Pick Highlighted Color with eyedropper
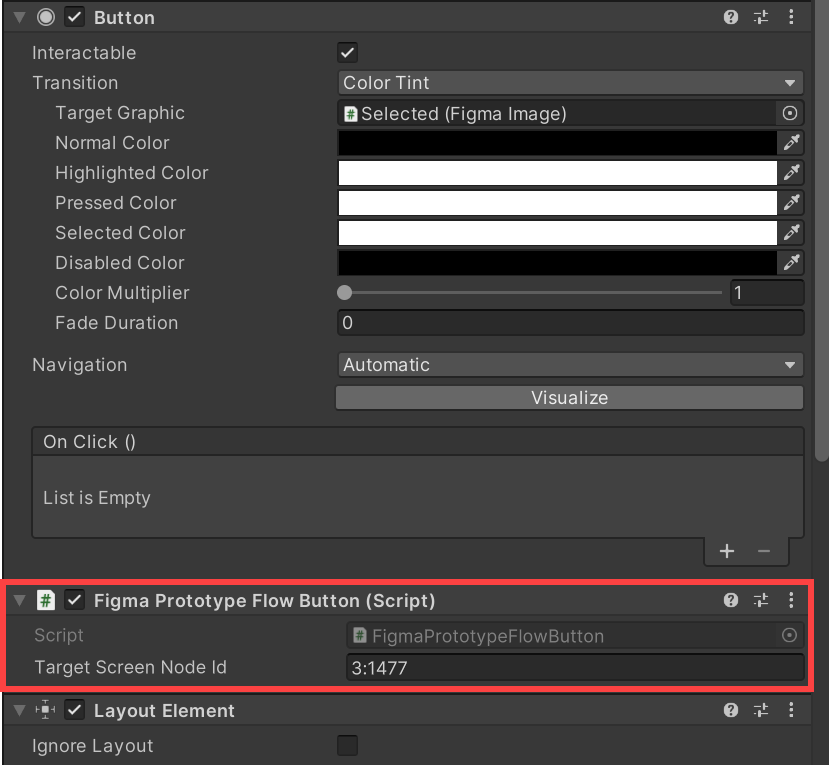 coord(791,173)
